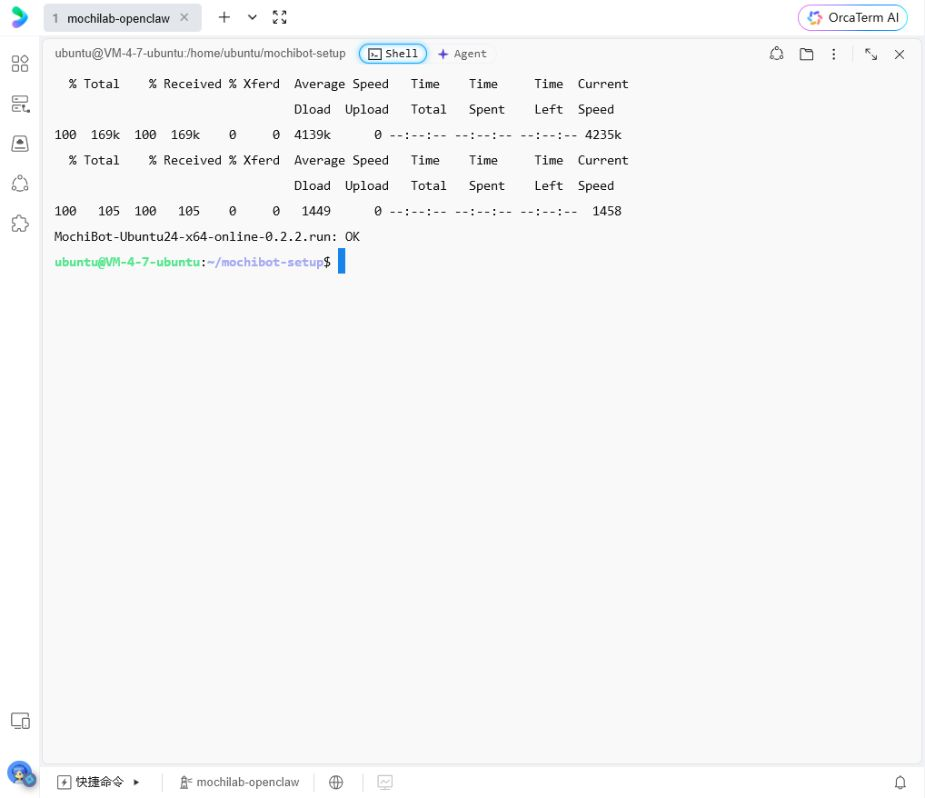Switch to Shell mode
Viewport: 925px width, 798px height.
point(393,54)
